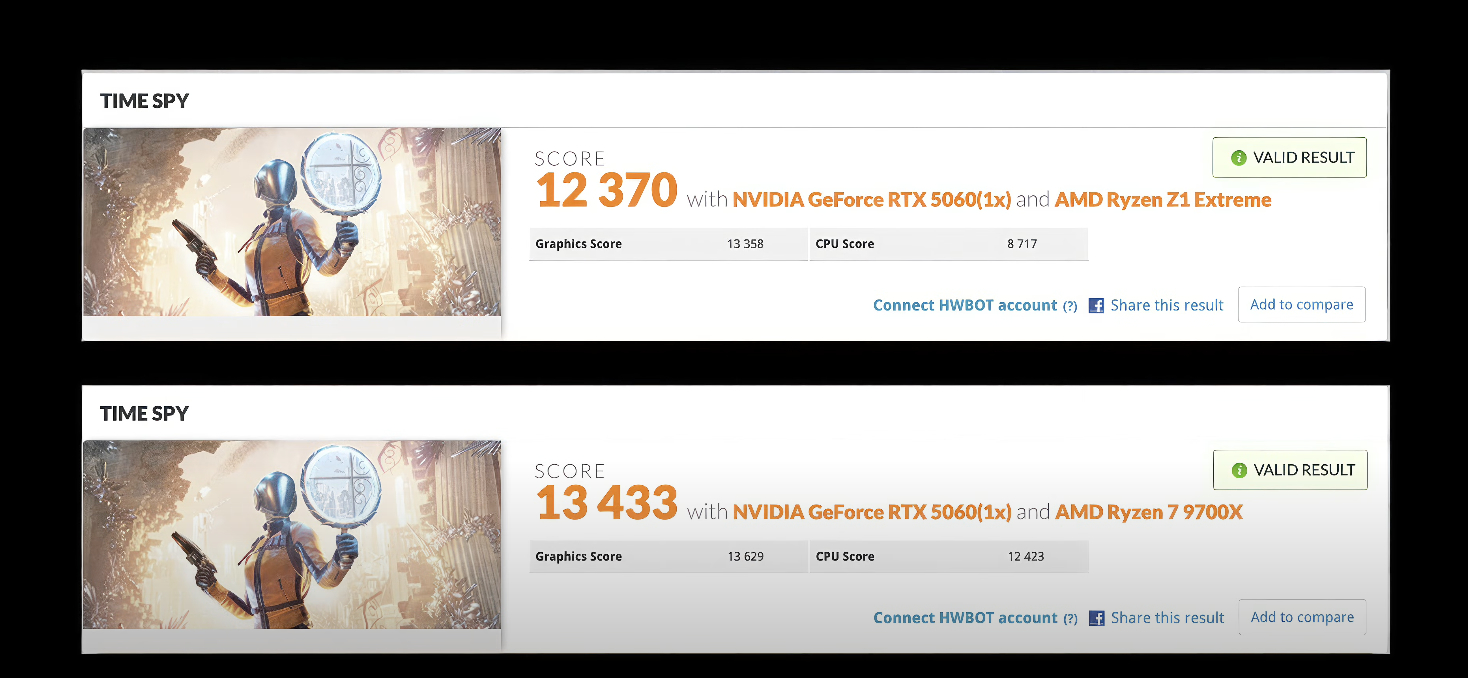Click the green check icon in the 13 433 result
Image resolution: width=1468 pixels, height=678 pixels.
pos(1239,470)
